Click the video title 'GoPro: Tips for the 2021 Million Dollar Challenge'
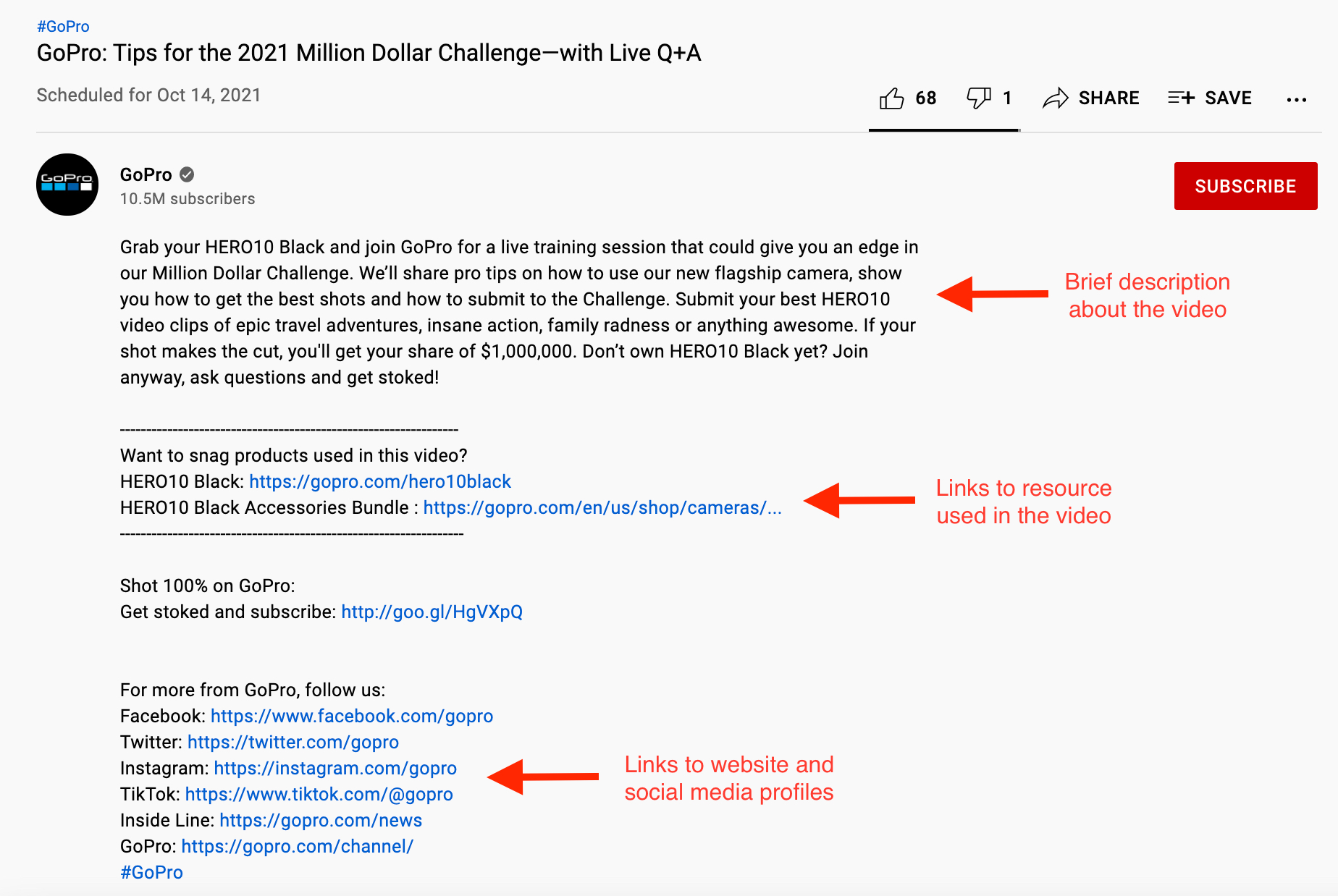 pyautogui.click(x=369, y=53)
